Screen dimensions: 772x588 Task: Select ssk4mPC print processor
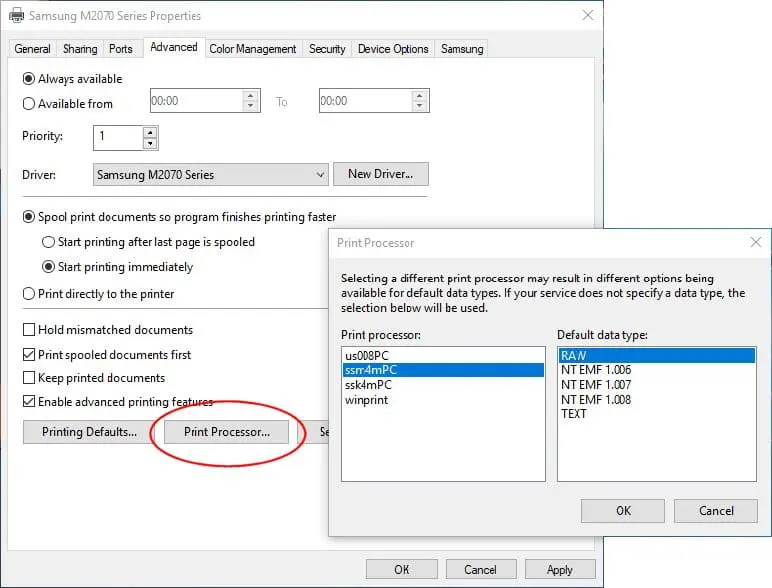click(443, 385)
